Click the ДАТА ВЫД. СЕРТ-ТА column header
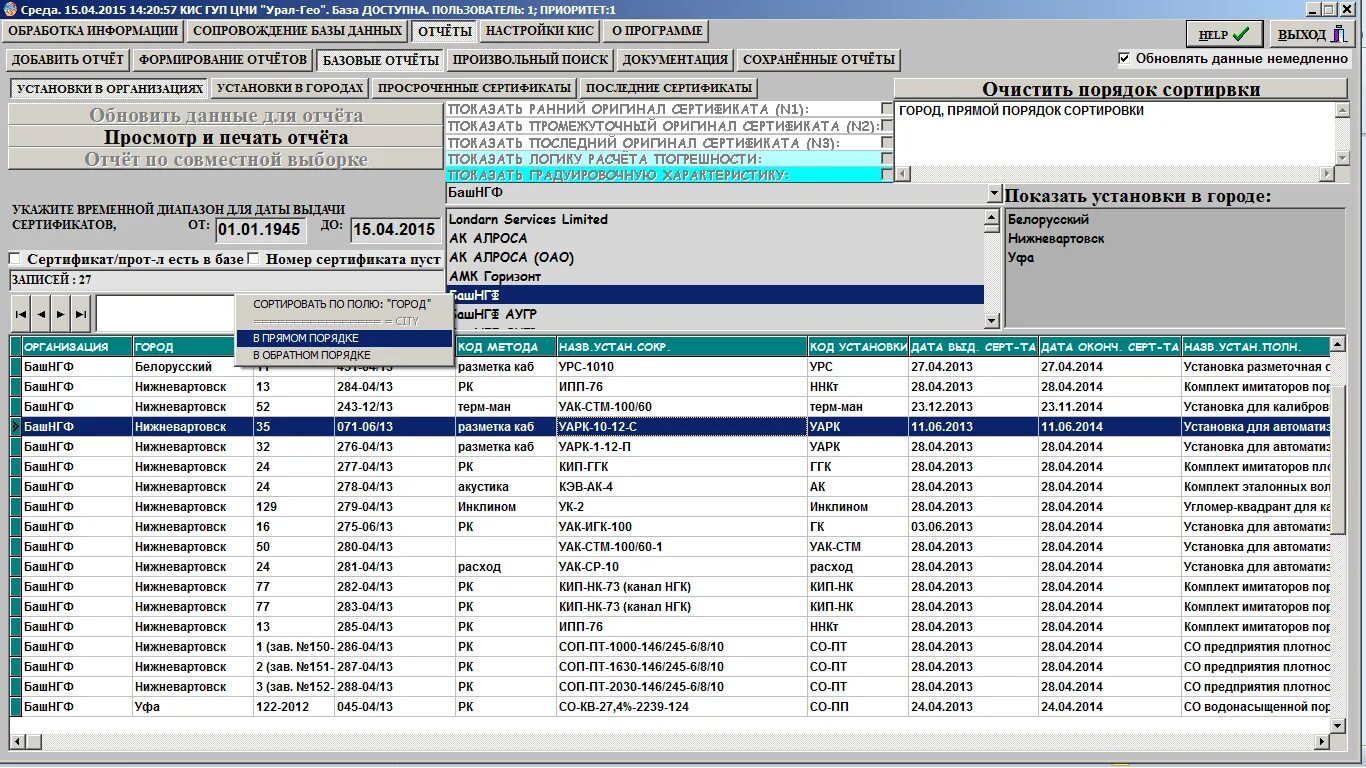This screenshot has width=1366, height=768. (973, 347)
